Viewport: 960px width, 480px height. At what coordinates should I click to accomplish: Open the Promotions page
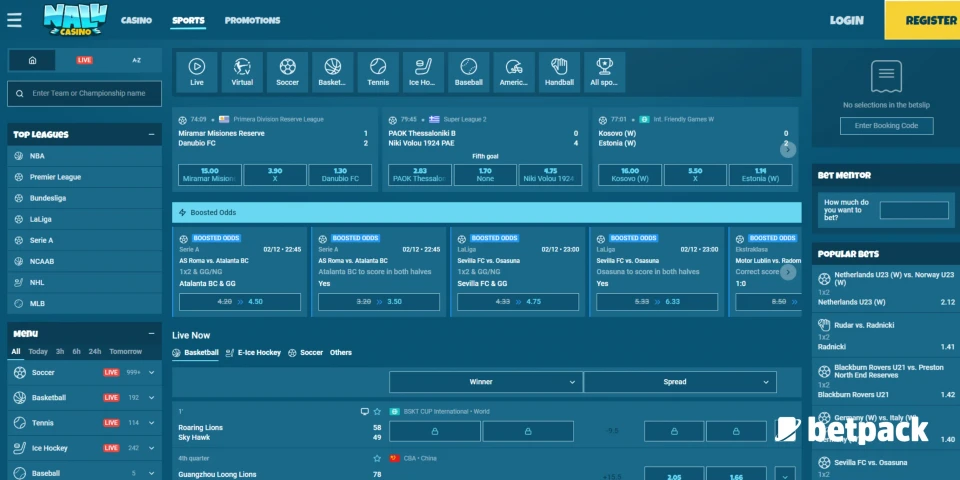tap(252, 20)
